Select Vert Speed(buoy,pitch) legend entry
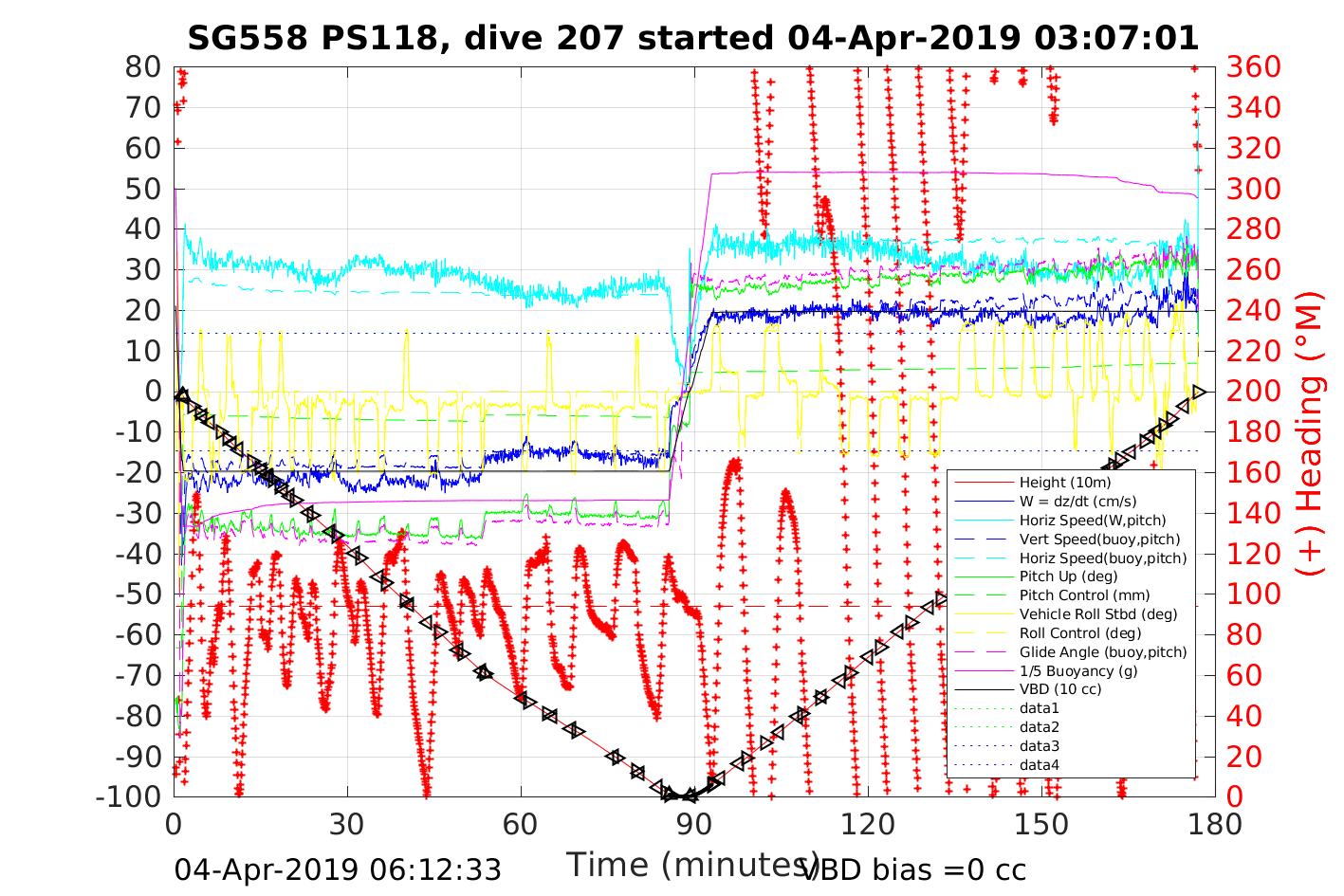 coord(1099,539)
